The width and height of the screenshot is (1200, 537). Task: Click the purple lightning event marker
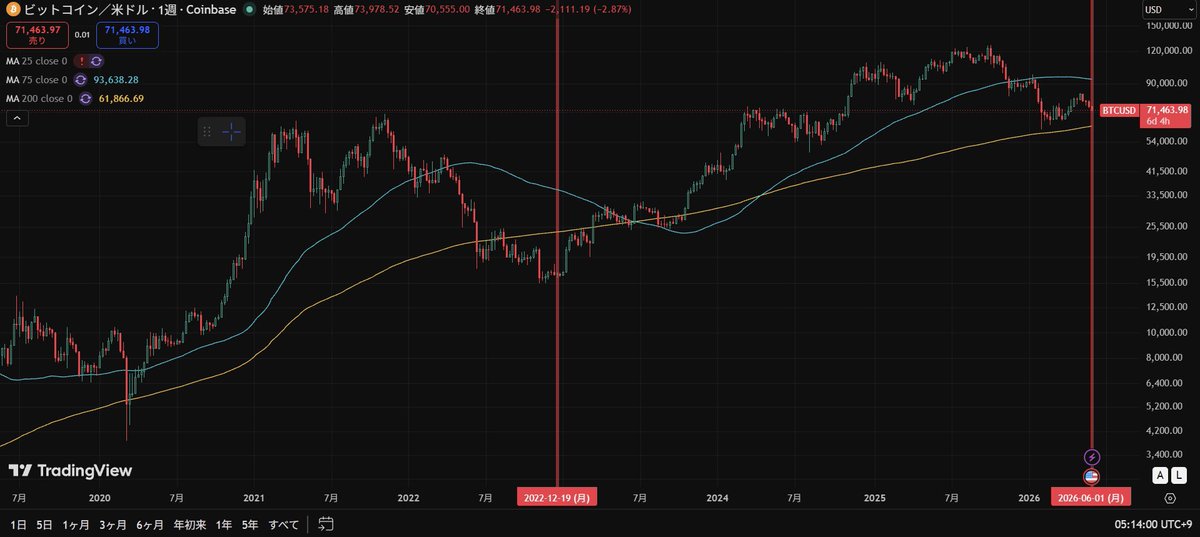pos(1092,457)
